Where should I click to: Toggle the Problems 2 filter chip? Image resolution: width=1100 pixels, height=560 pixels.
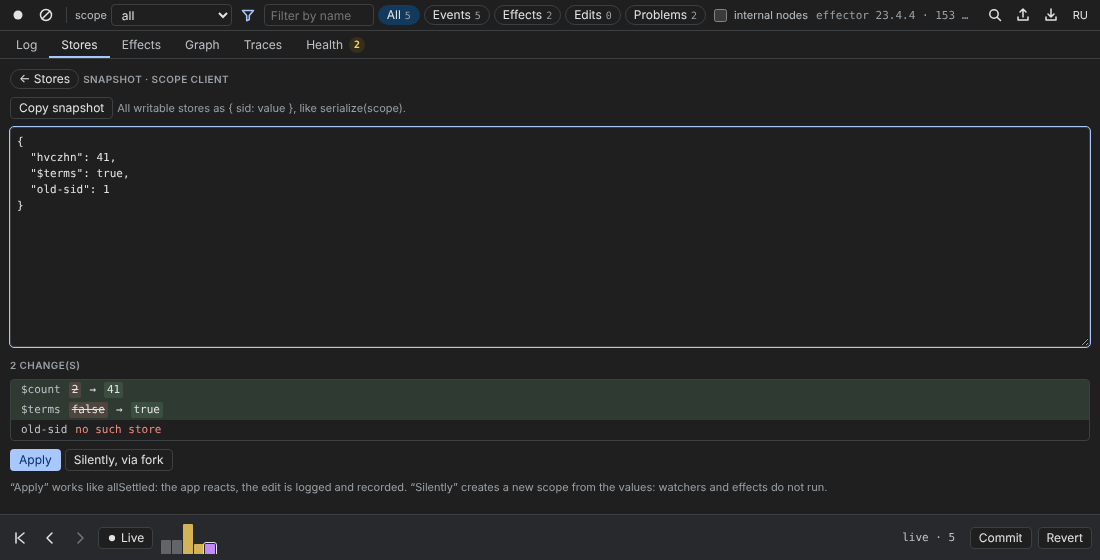665,15
